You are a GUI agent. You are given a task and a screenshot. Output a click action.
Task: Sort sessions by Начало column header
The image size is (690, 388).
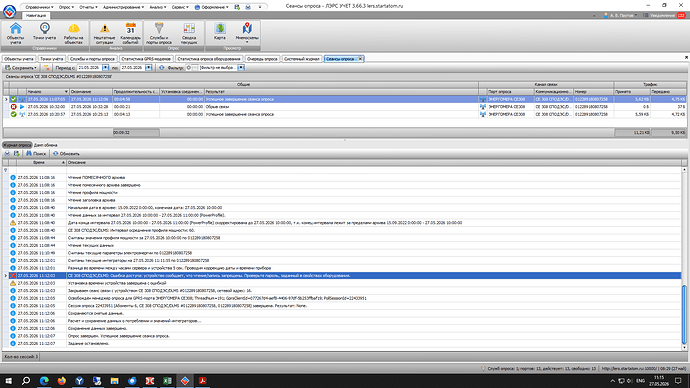tap(47, 92)
